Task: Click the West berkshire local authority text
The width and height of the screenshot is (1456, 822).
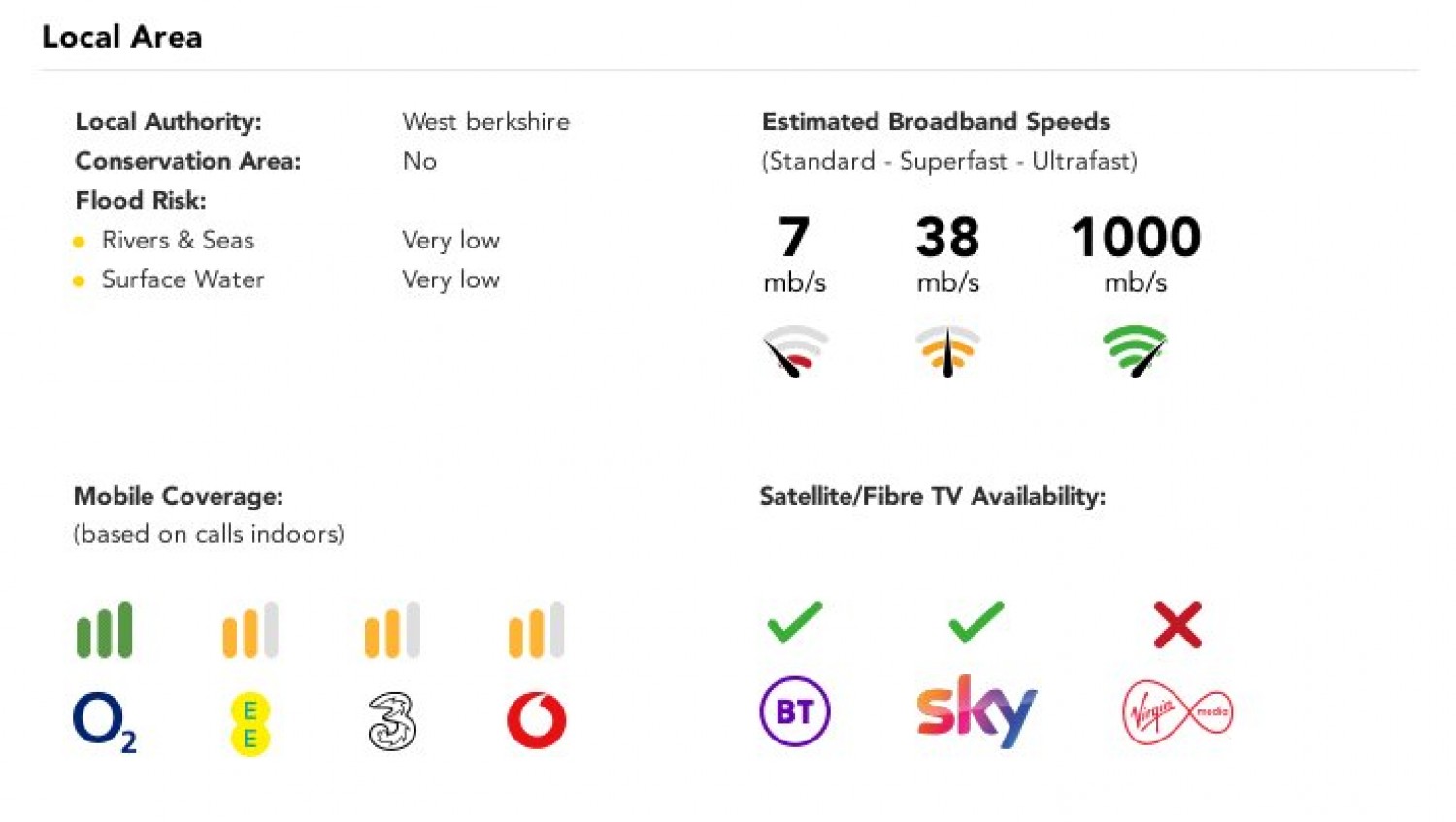Action: 486,122
